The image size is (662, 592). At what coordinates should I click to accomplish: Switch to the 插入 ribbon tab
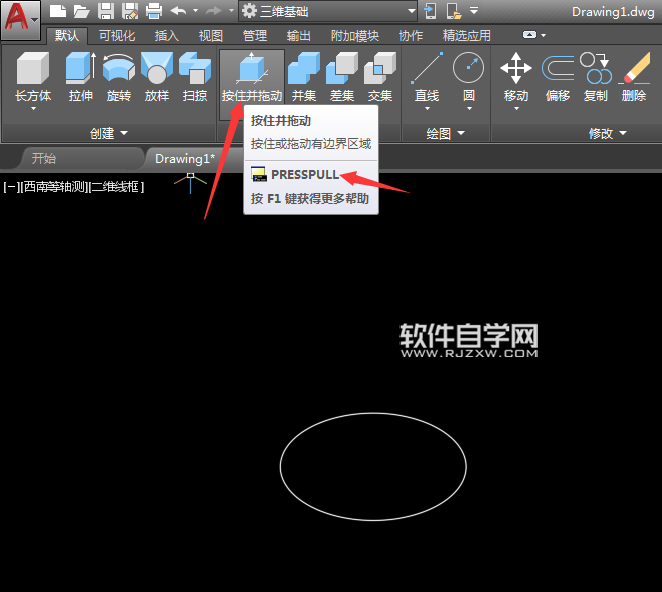pos(167,35)
